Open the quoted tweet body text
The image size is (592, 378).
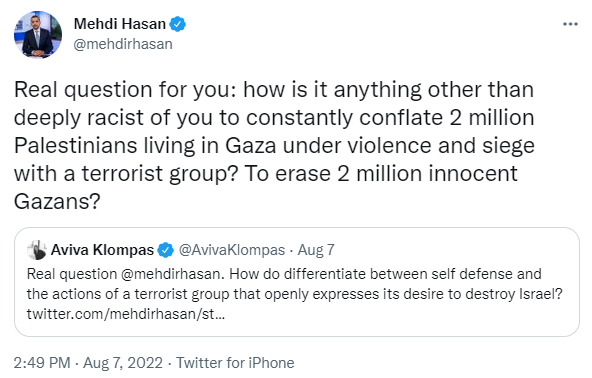coord(294,294)
